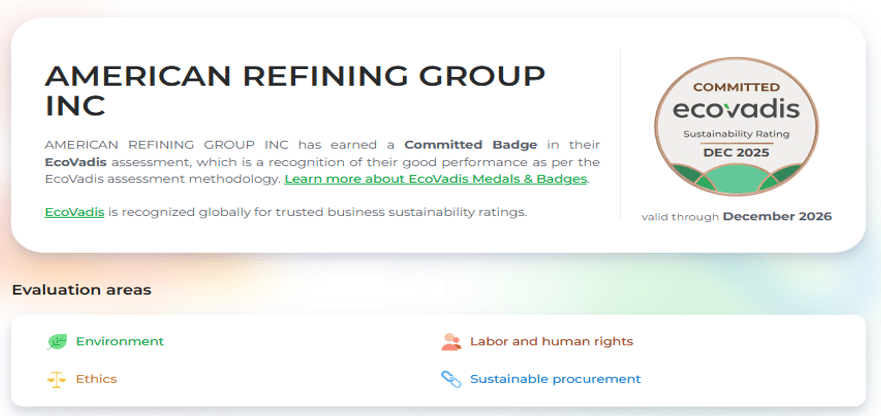Click the DEC 2025 date on the badge
881x416 pixels.
[735, 151]
